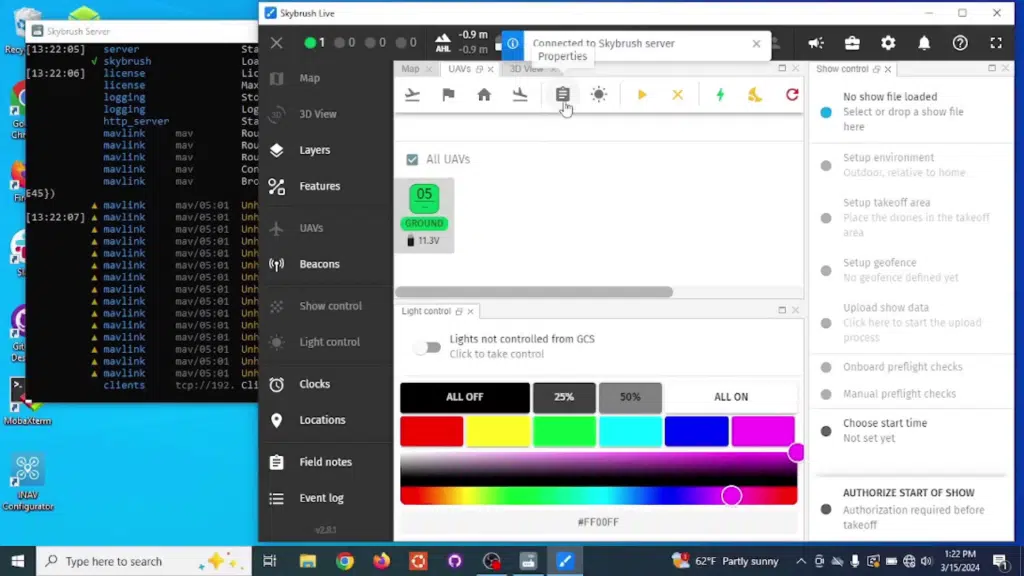Open the briefcase toolbox icon in header
The height and width of the screenshot is (576, 1024).
pos(852,43)
